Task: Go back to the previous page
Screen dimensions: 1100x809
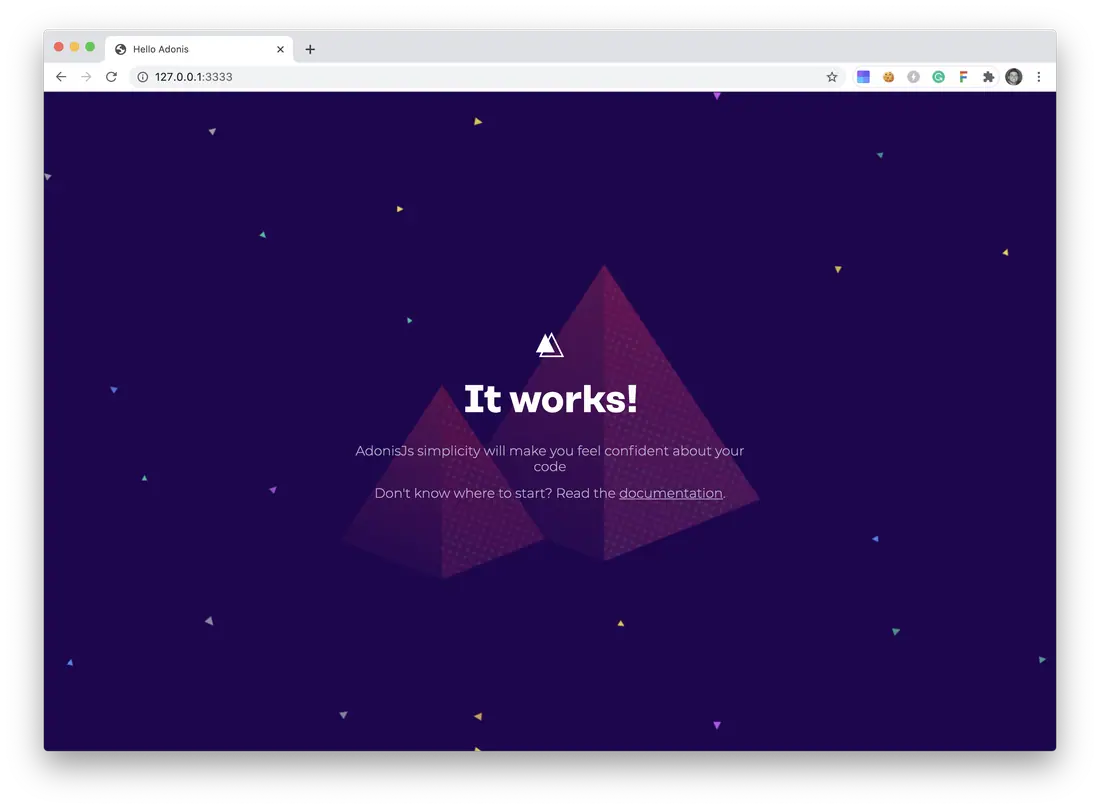Action: coord(61,76)
